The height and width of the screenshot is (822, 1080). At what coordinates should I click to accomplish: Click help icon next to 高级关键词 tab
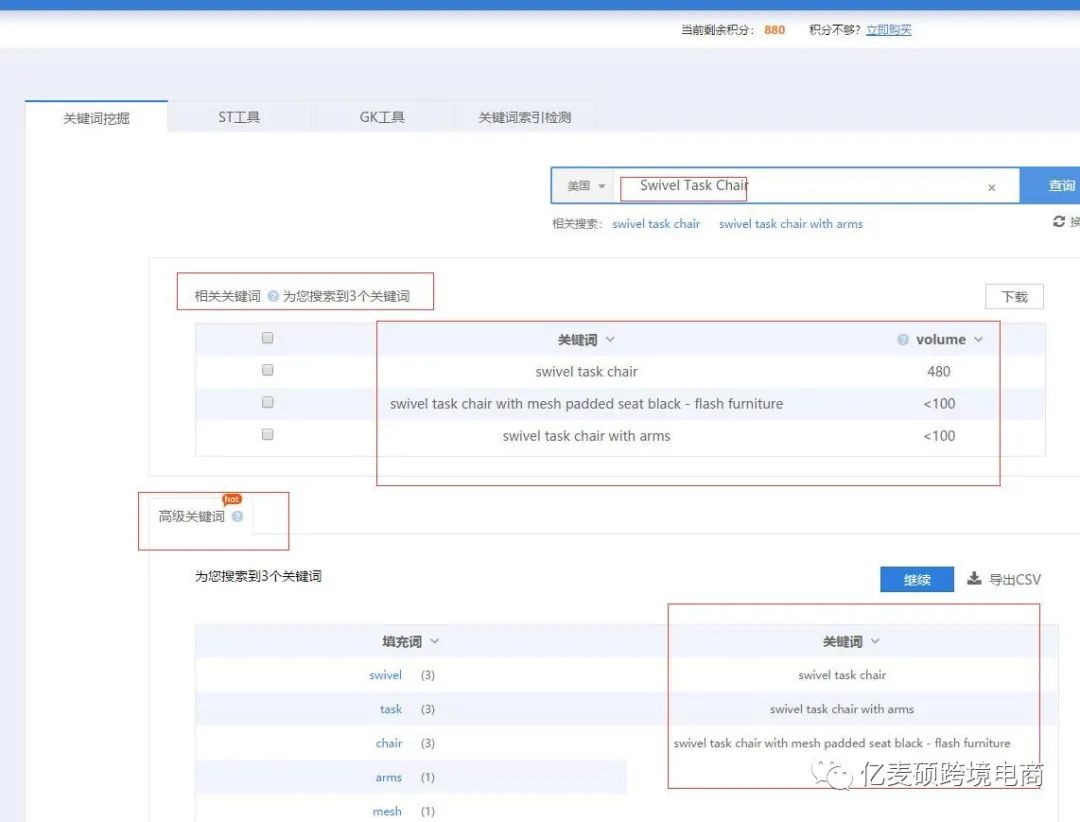click(237, 517)
